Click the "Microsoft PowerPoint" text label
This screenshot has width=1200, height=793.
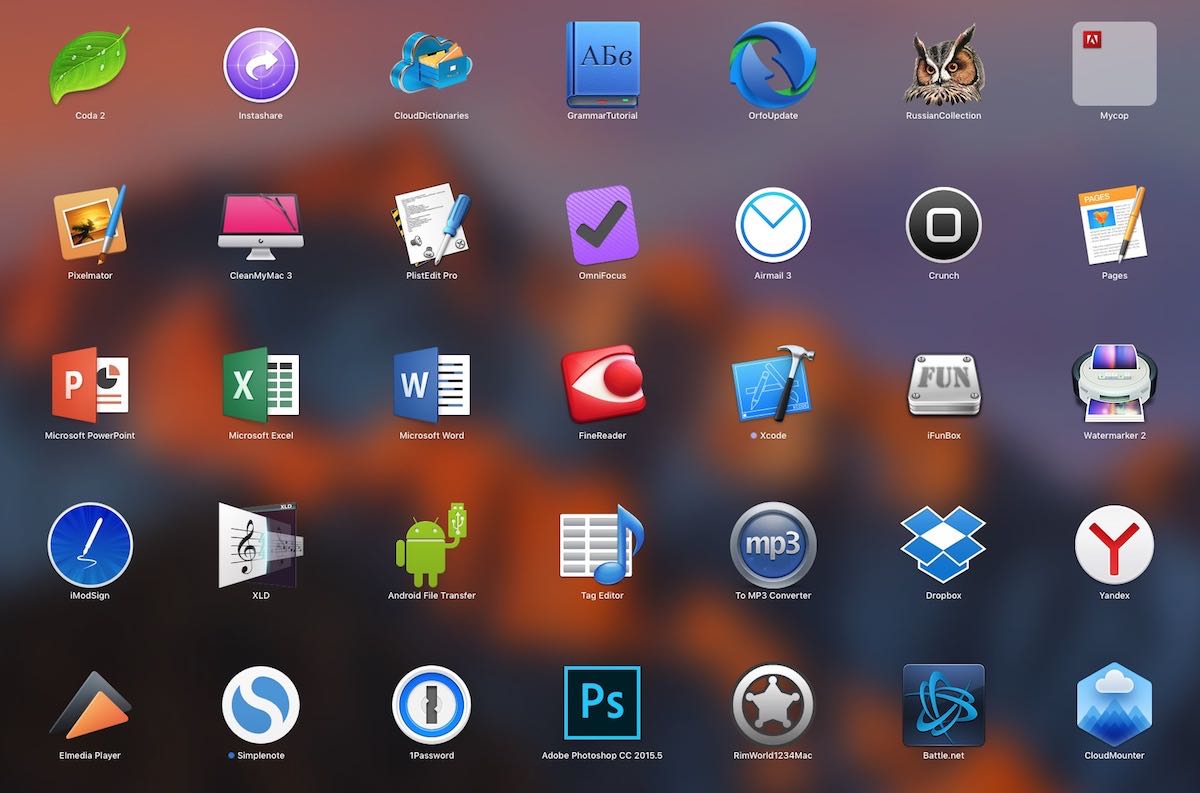pyautogui.click(x=90, y=436)
